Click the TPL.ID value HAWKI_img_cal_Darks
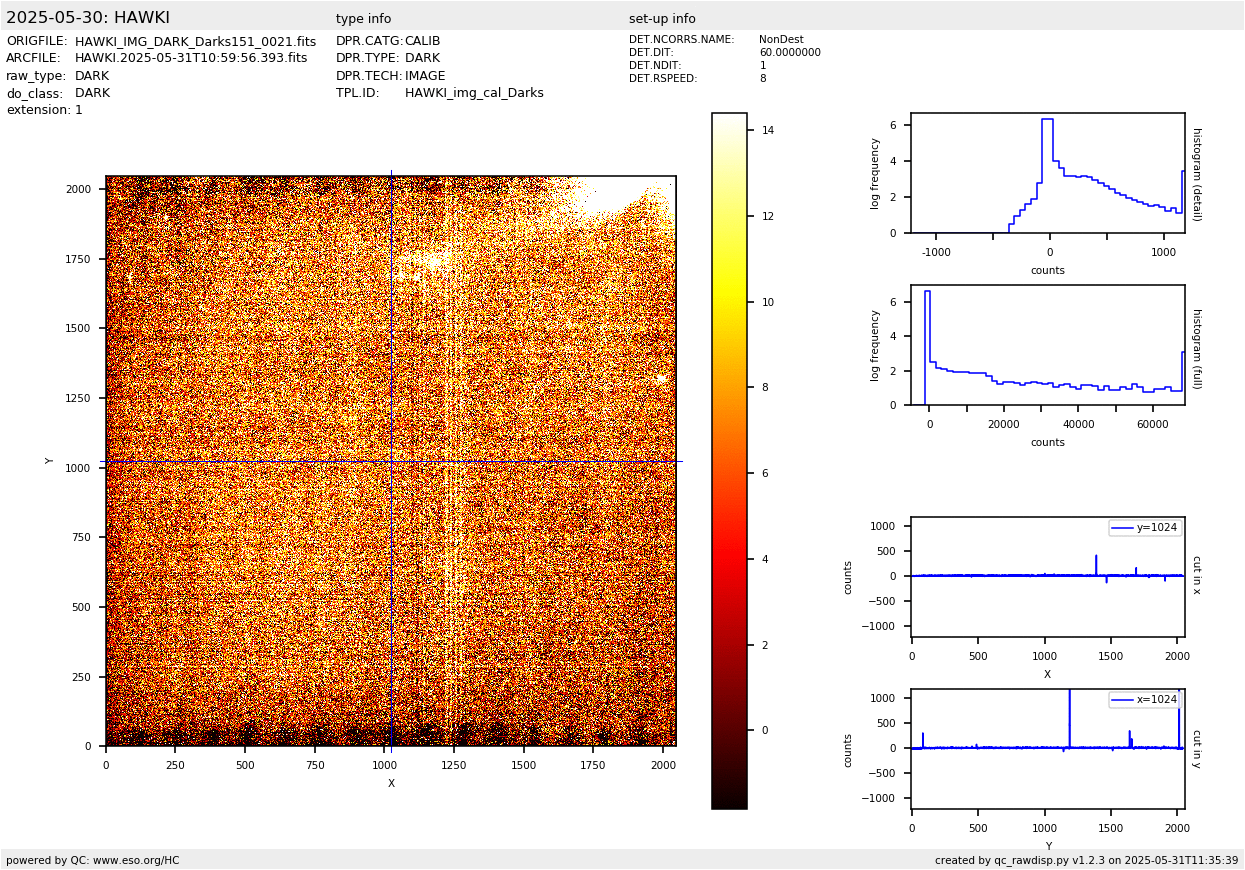Image resolution: width=1245 pixels, height=870 pixels. point(474,93)
